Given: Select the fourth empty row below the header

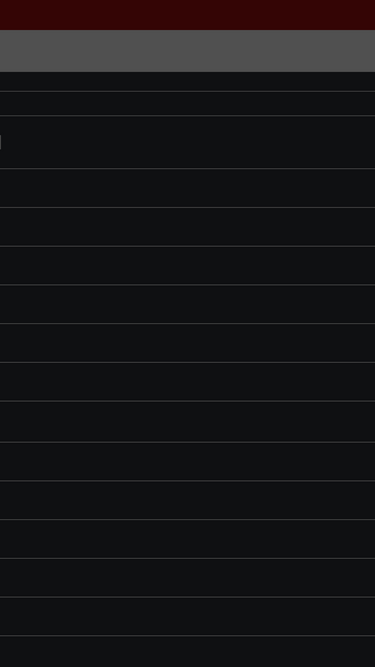Looking at the screenshot, I should [188, 188].
